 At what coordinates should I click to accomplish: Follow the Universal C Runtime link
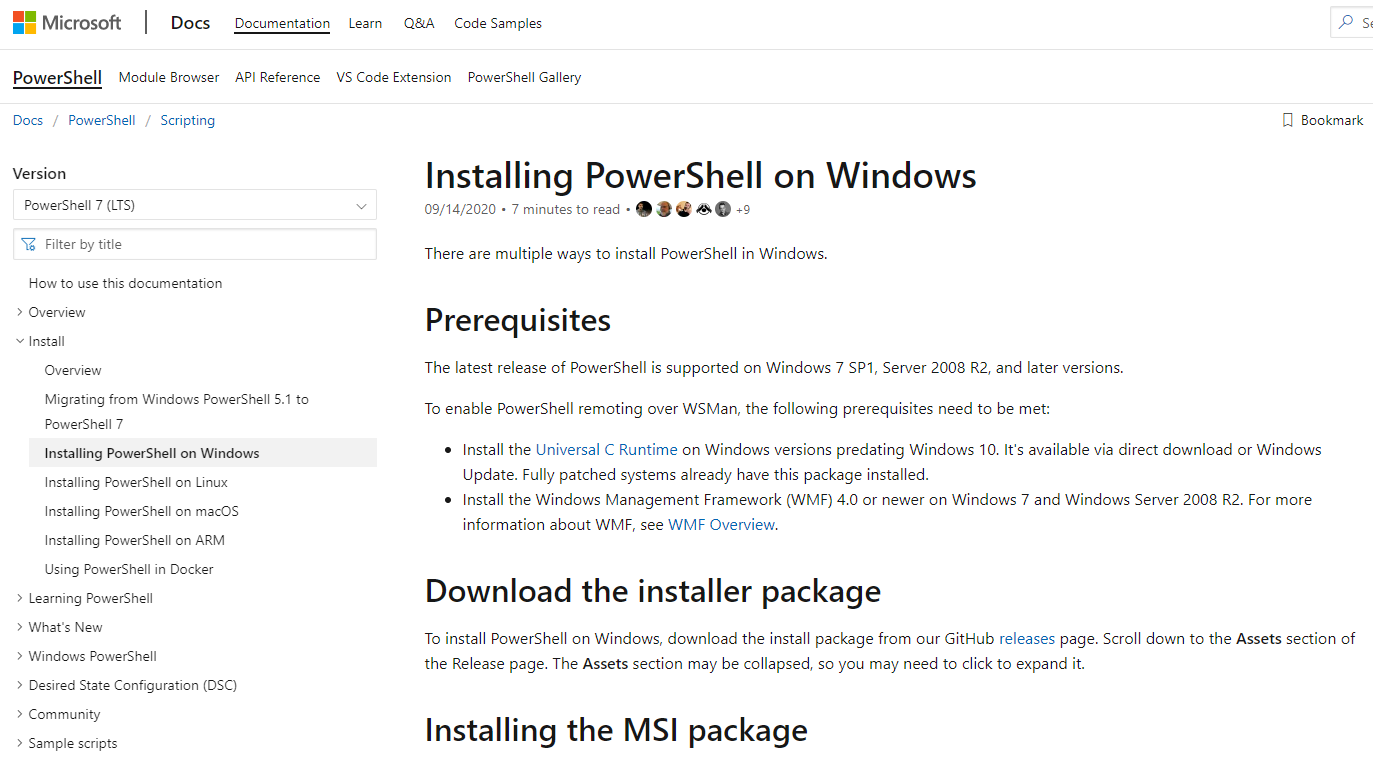tap(607, 450)
